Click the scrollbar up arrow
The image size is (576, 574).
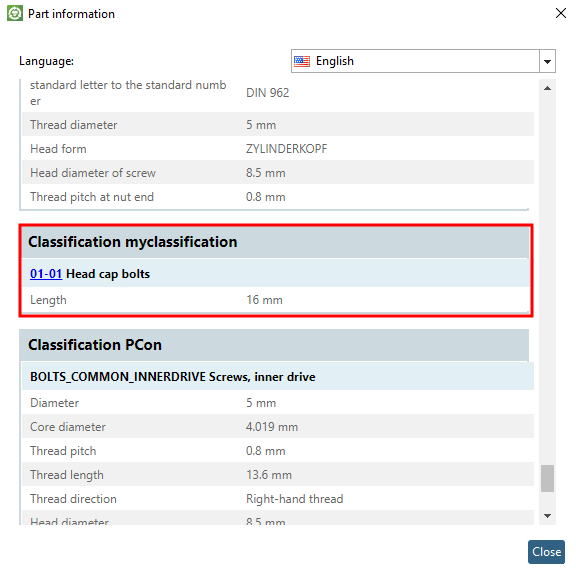[547, 88]
